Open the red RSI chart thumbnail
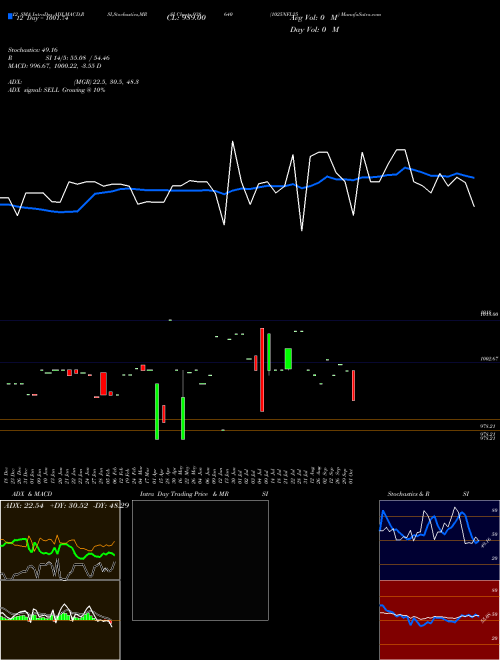Image resolution: width=500 pixels, height=660 pixels. [439, 620]
